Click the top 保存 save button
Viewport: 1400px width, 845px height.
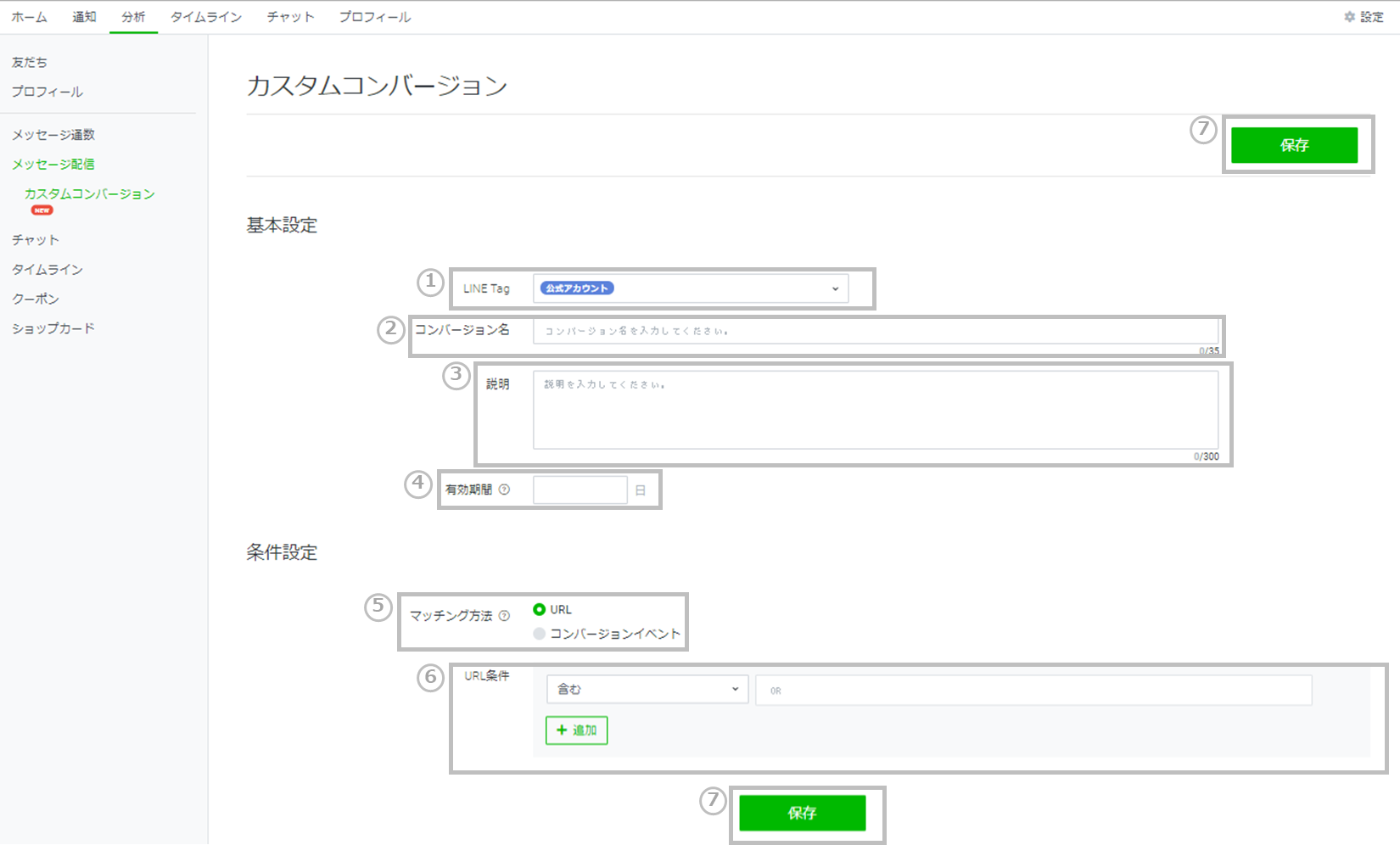pyautogui.click(x=1296, y=144)
